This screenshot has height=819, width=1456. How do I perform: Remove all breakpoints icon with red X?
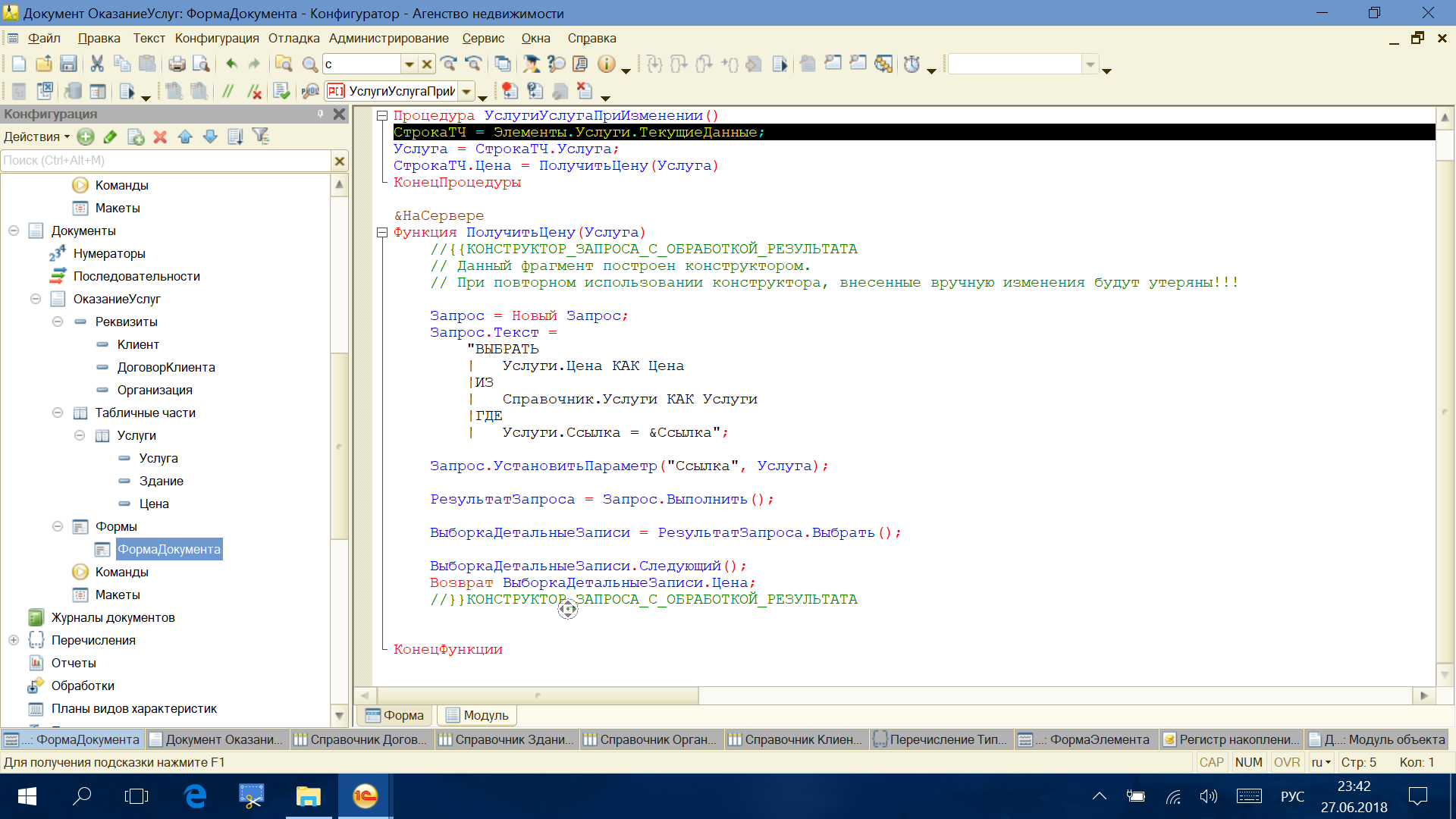[584, 92]
